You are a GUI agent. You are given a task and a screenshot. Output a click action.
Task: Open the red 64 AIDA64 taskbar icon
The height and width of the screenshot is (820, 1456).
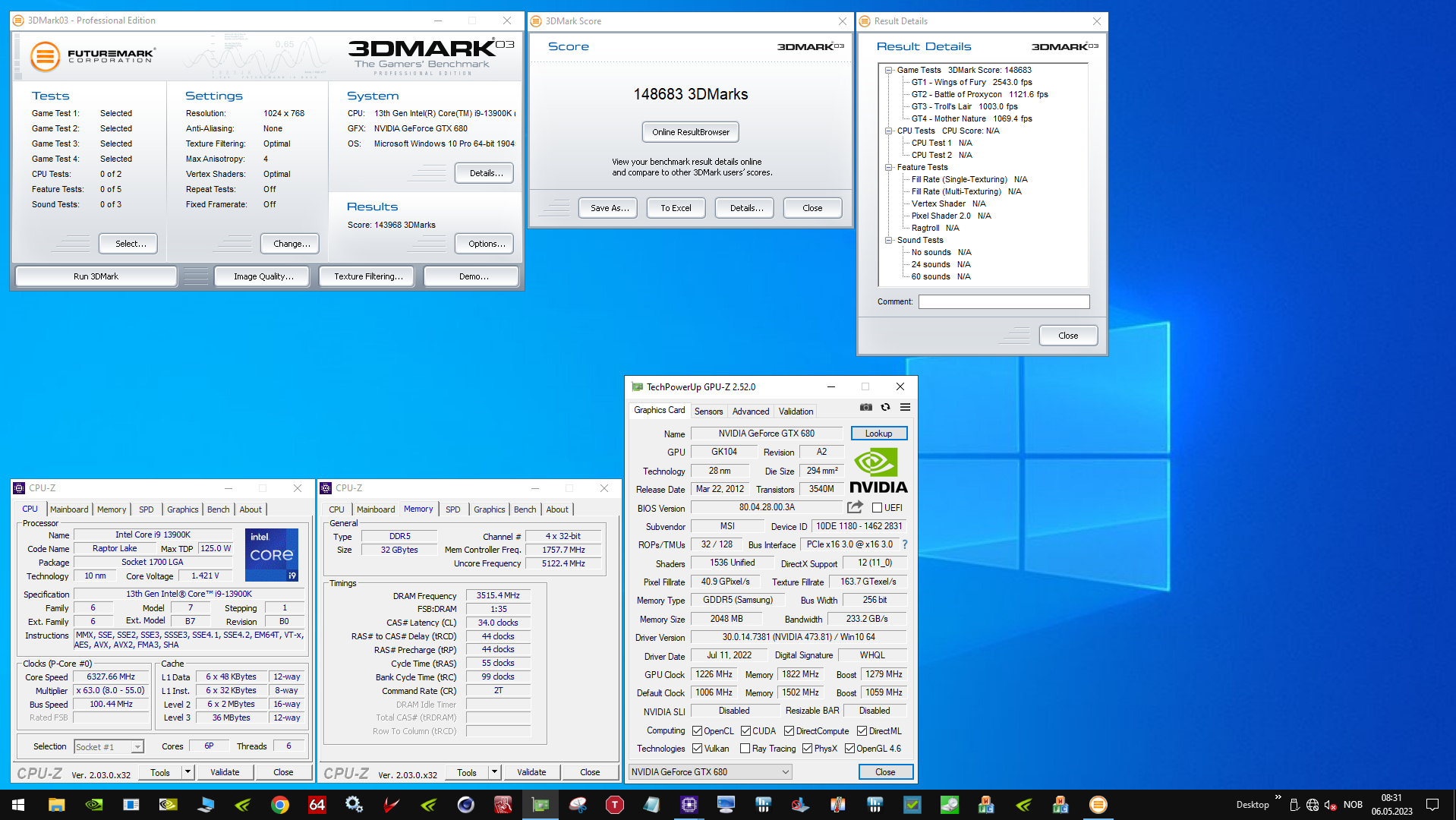pos(317,805)
